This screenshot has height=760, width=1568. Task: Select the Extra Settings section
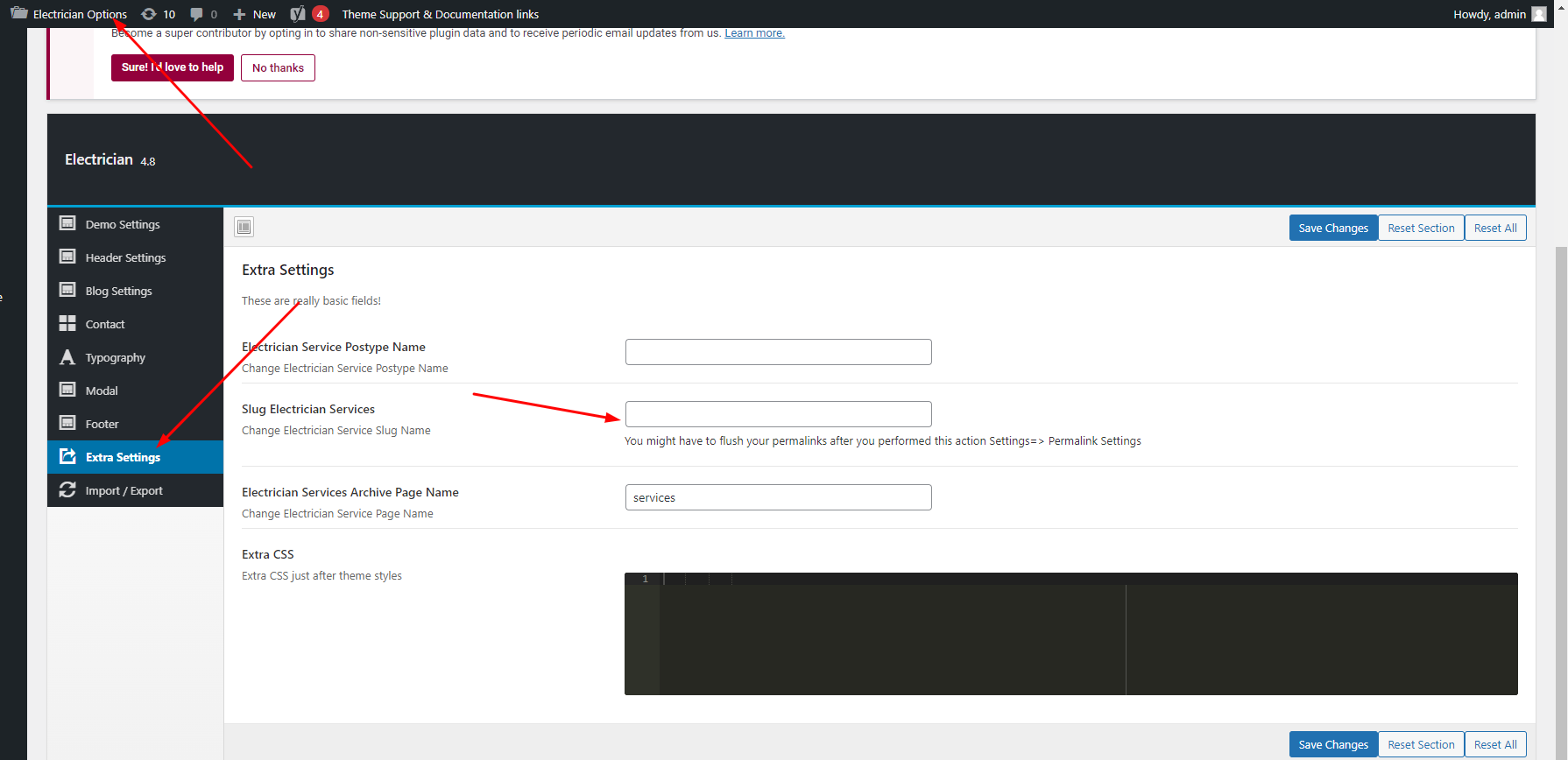pos(136,457)
